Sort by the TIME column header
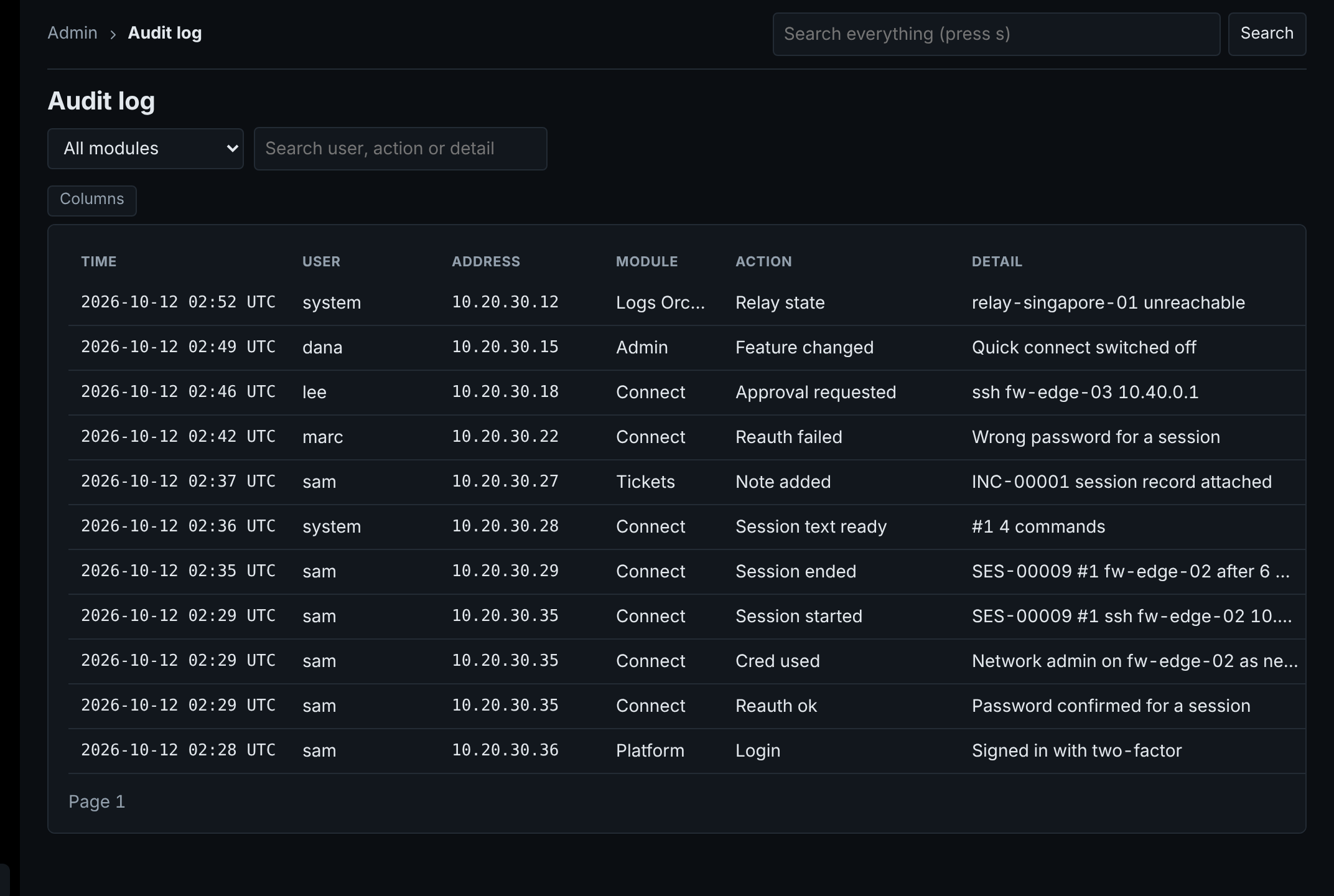This screenshot has width=1334, height=896. point(99,261)
